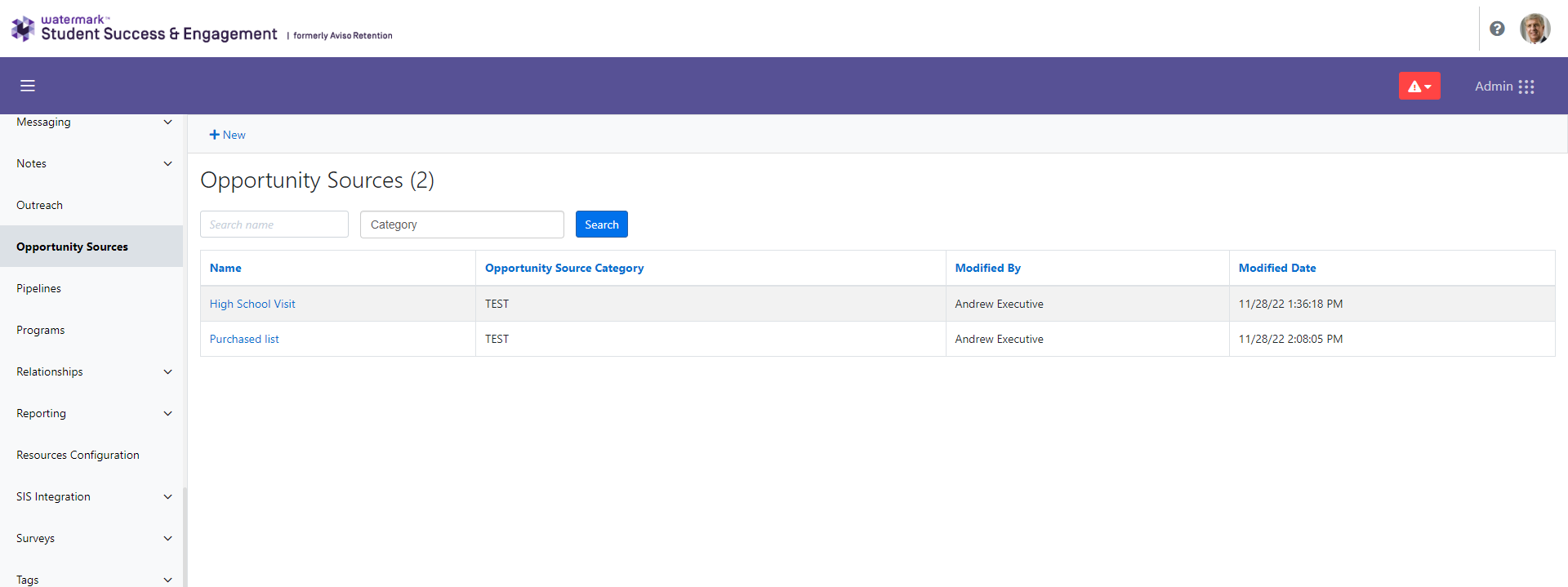1568x587 pixels.
Task: Click the plus New button
Action: (227, 135)
